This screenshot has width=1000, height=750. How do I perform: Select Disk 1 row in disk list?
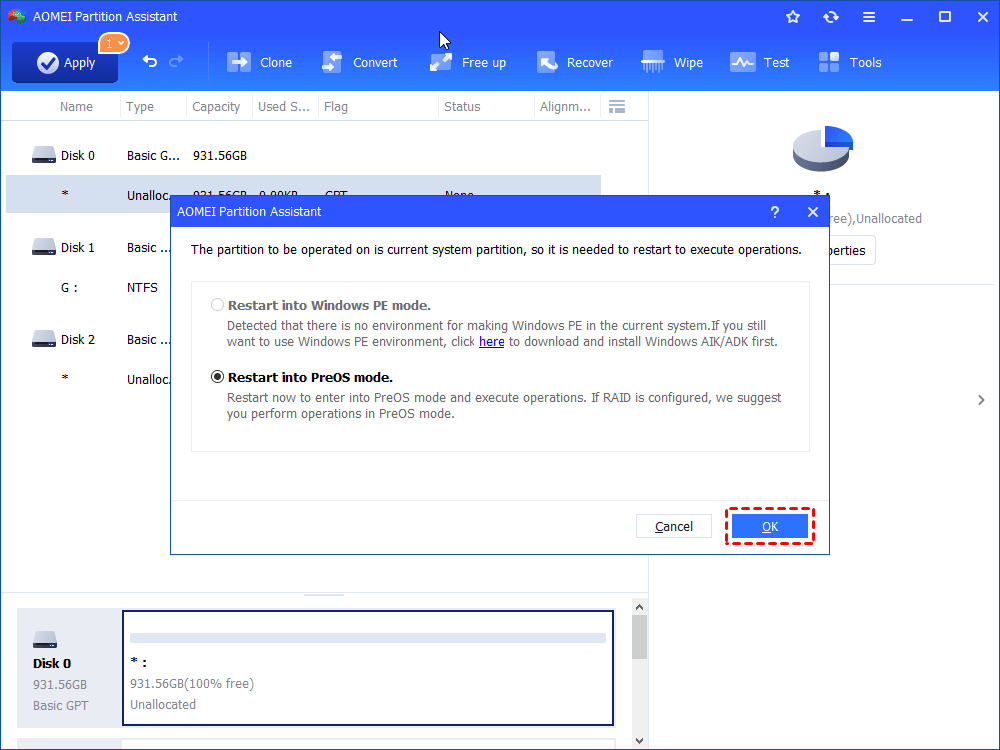point(89,247)
